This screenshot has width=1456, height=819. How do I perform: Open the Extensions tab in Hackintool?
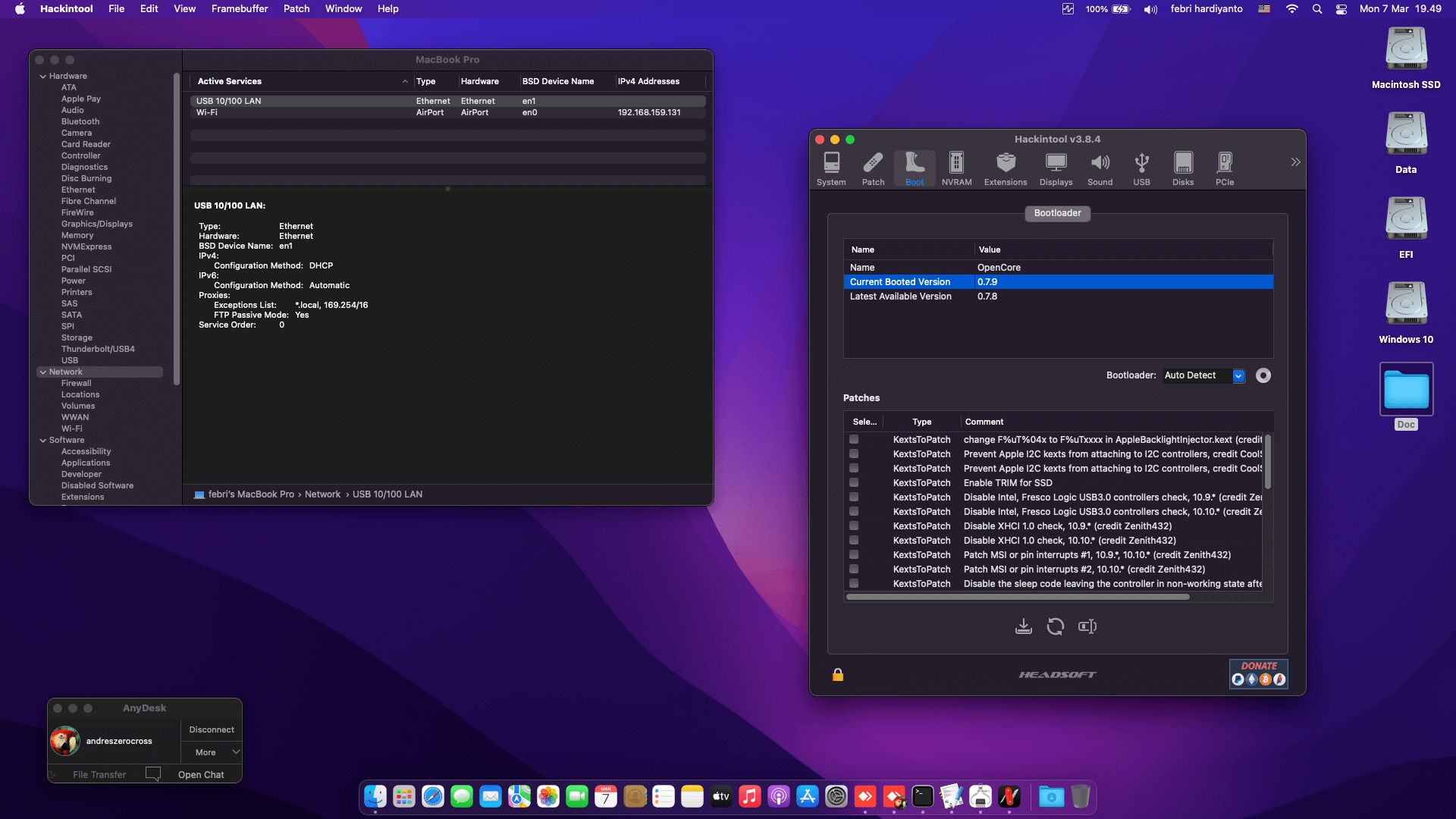tap(1006, 168)
